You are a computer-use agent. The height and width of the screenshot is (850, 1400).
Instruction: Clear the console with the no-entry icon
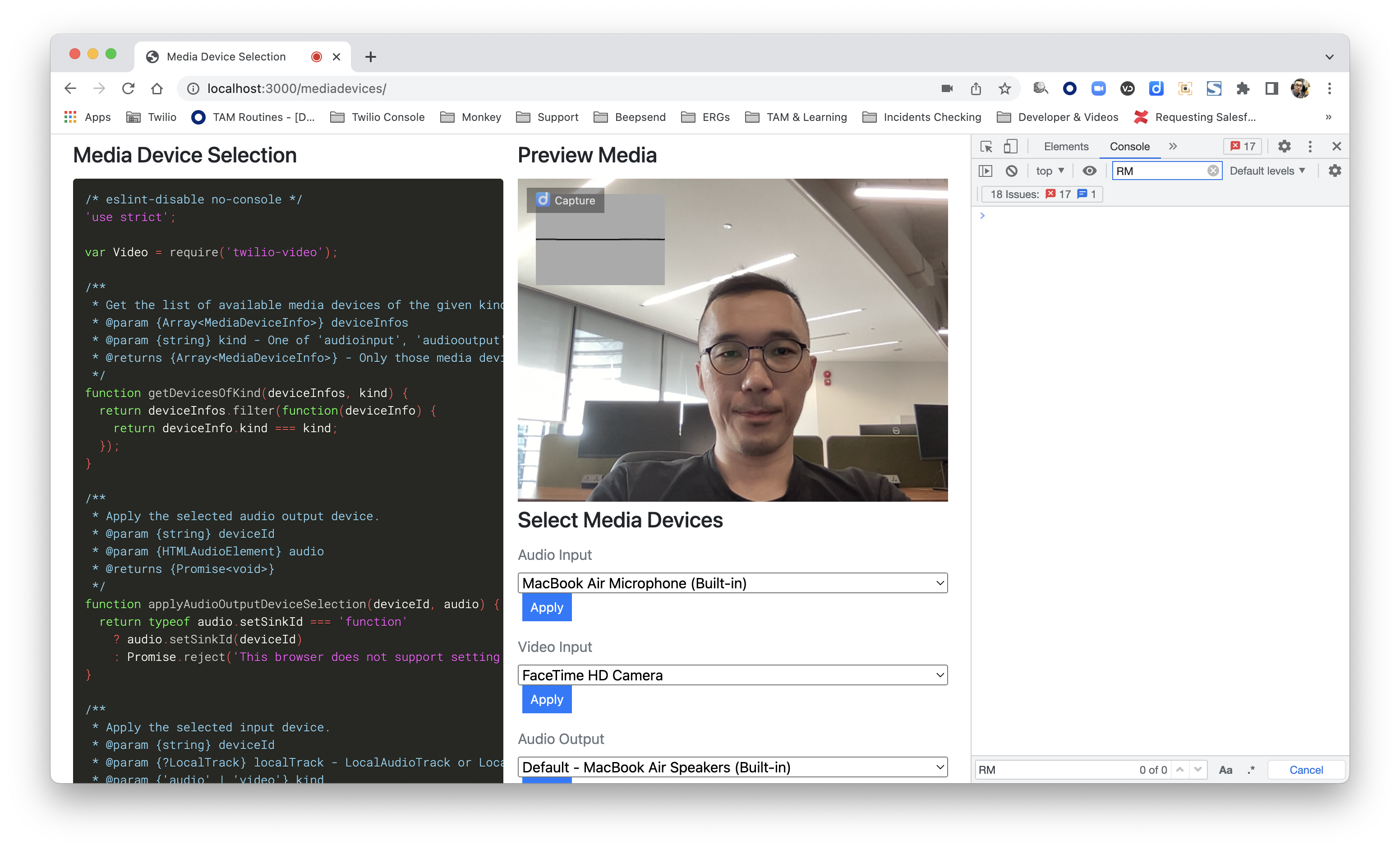click(x=1011, y=171)
